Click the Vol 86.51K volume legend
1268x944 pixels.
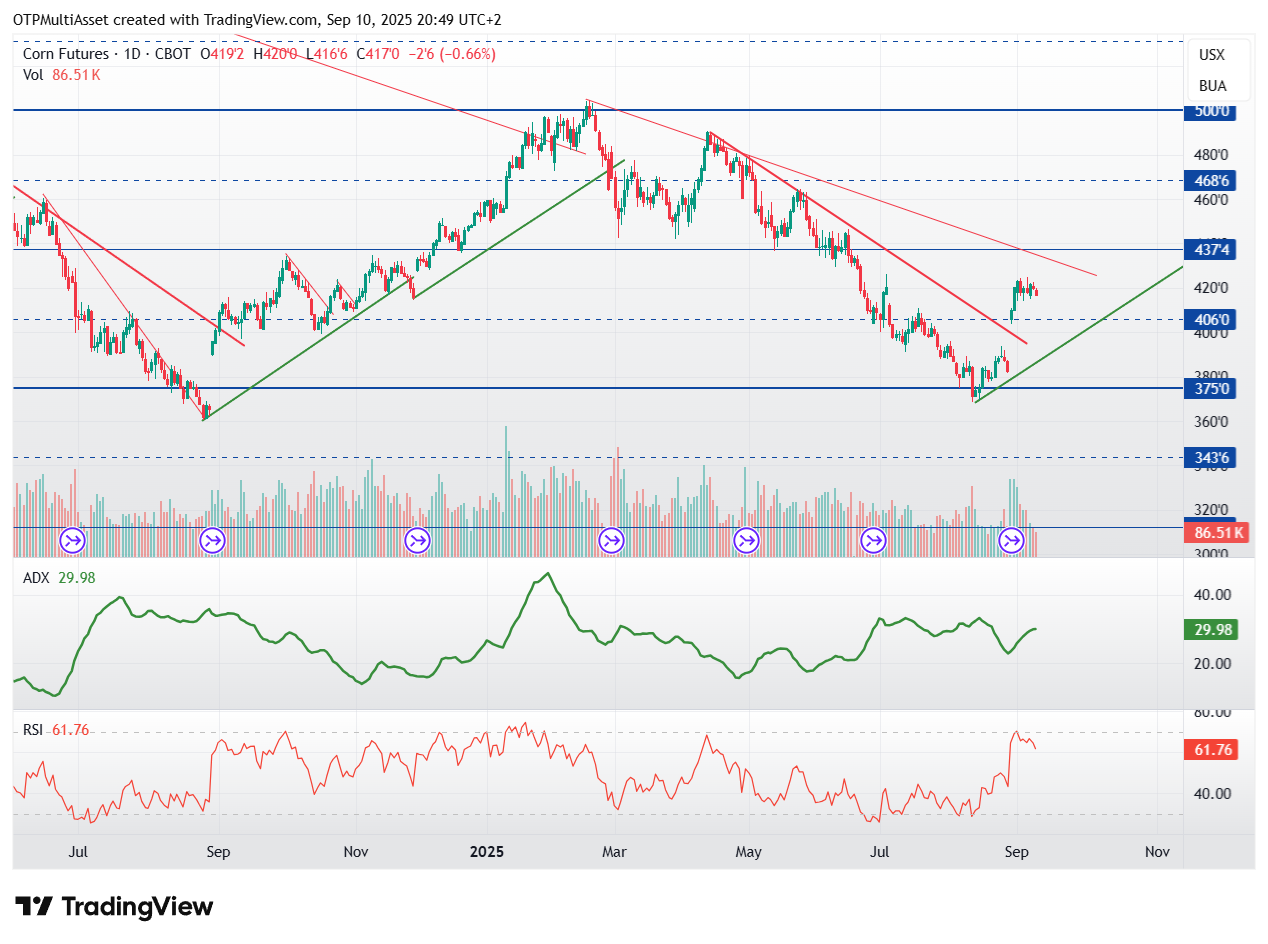pos(61,74)
